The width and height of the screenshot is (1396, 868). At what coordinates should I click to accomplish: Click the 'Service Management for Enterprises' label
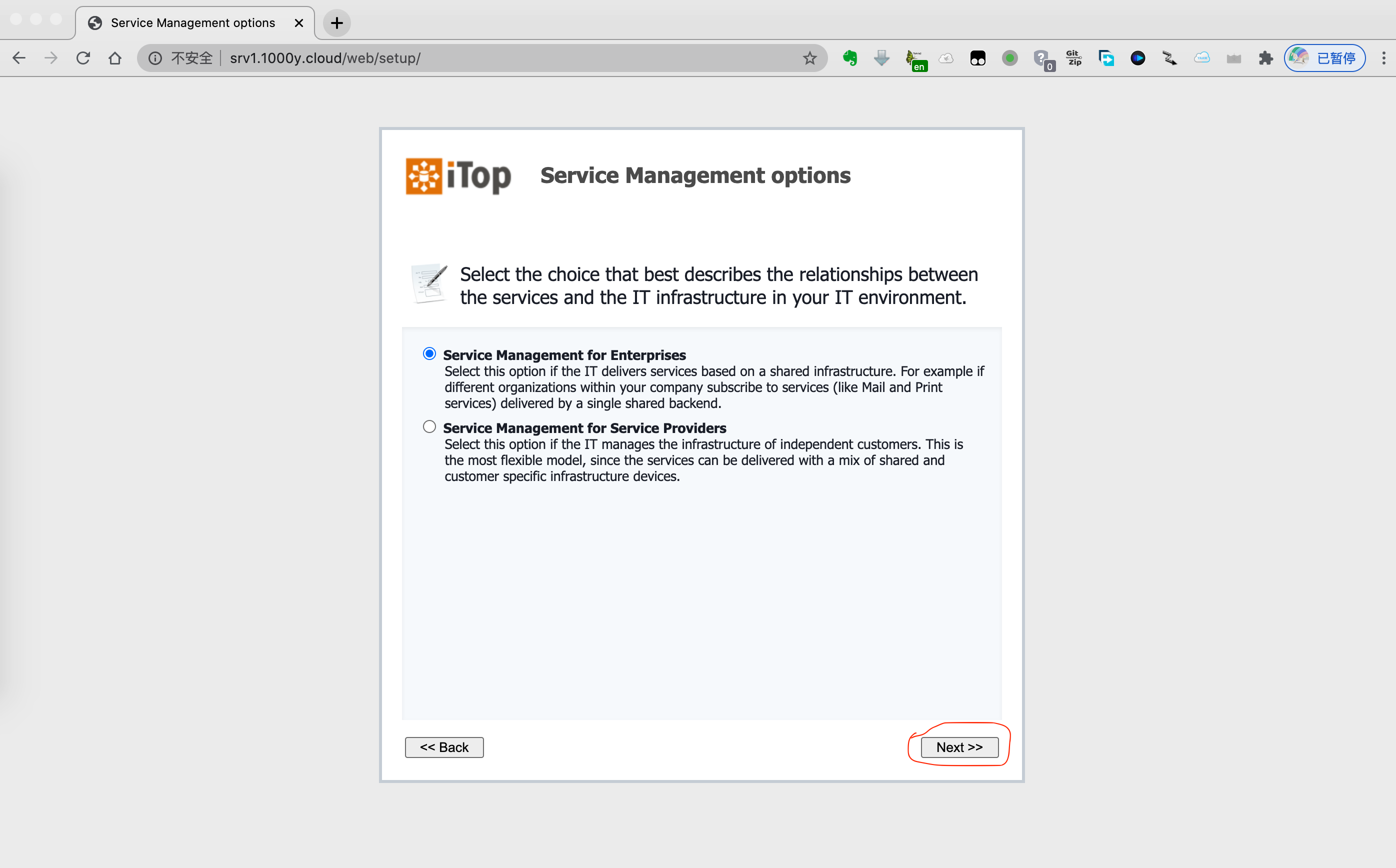tap(564, 355)
